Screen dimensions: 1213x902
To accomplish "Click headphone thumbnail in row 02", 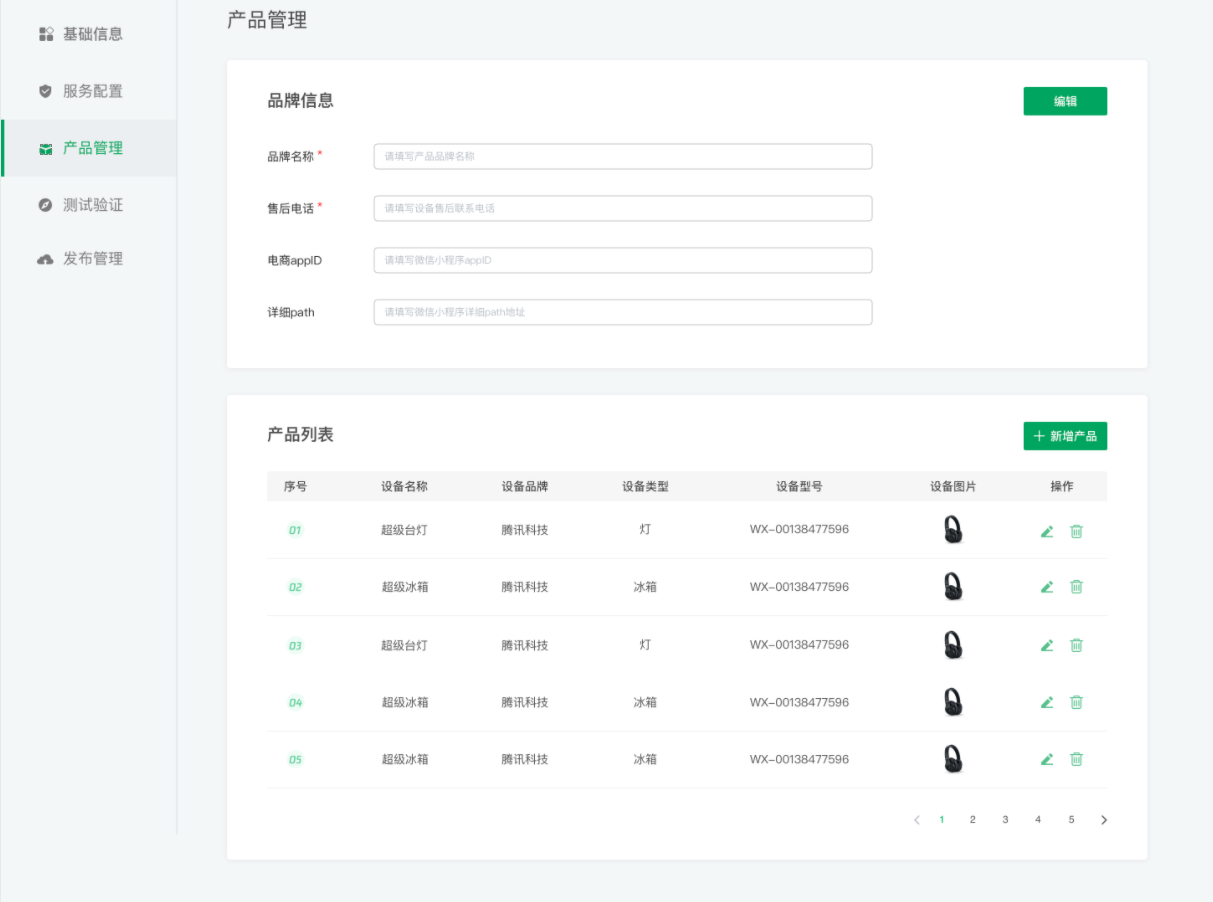I will (x=953, y=587).
